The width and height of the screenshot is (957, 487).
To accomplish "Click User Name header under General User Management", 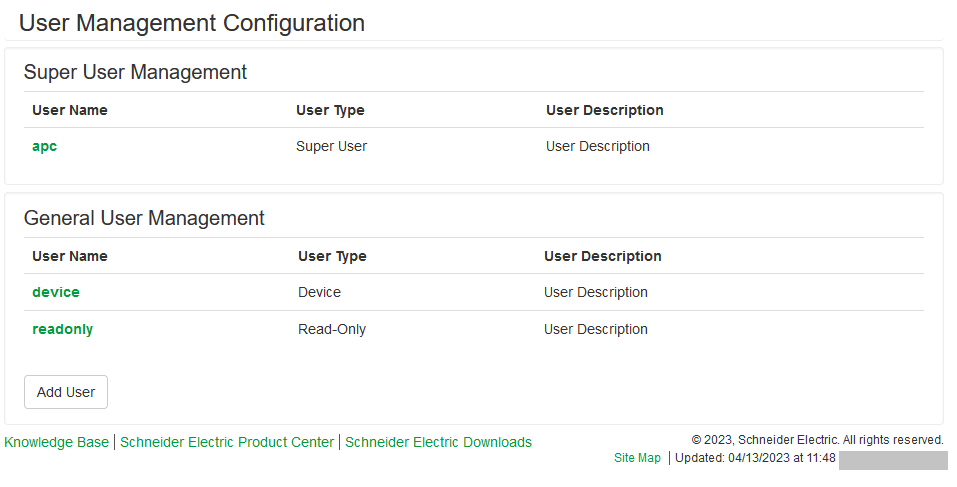I will coord(70,256).
